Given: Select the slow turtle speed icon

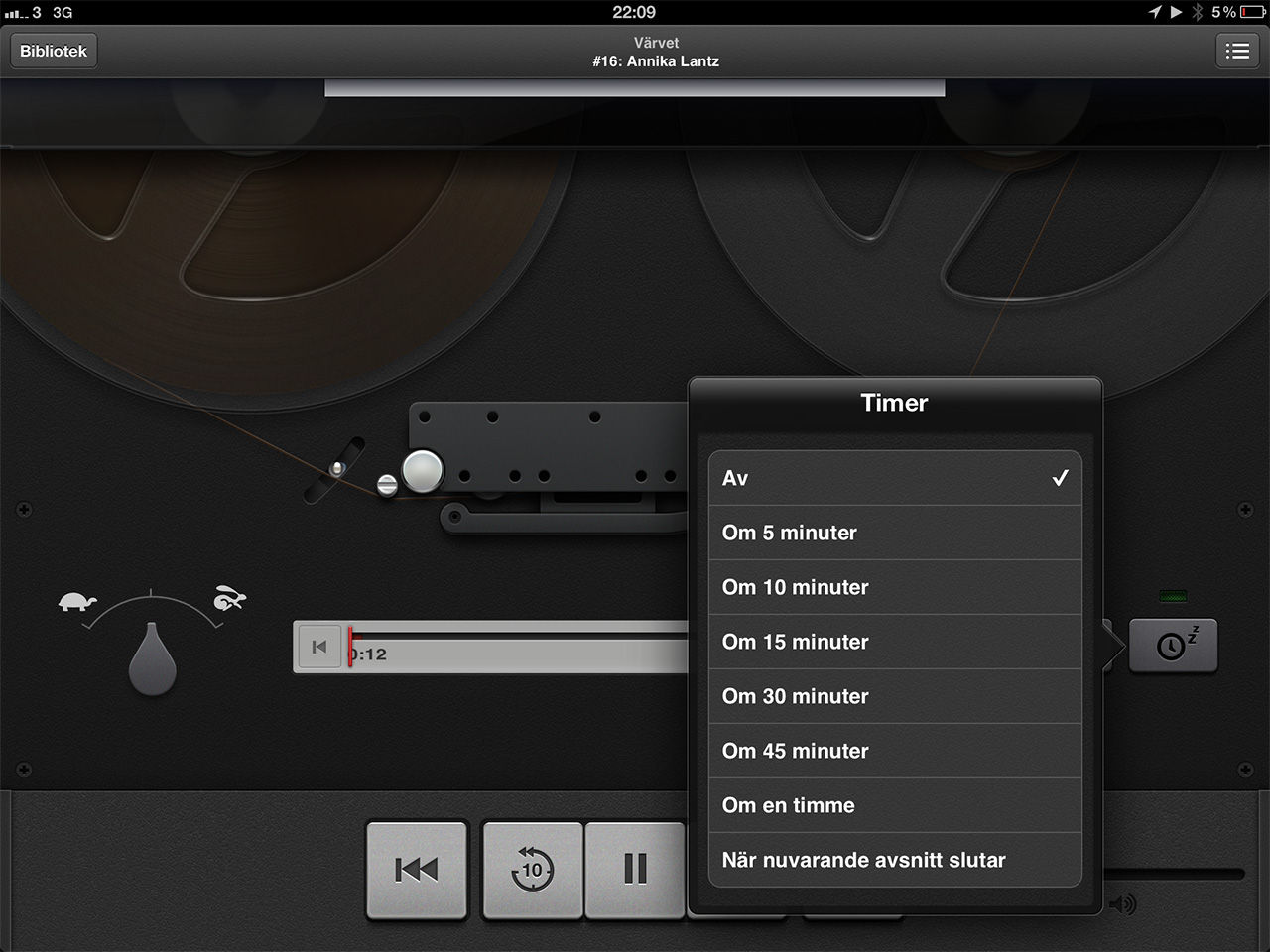Looking at the screenshot, I should [x=77, y=601].
